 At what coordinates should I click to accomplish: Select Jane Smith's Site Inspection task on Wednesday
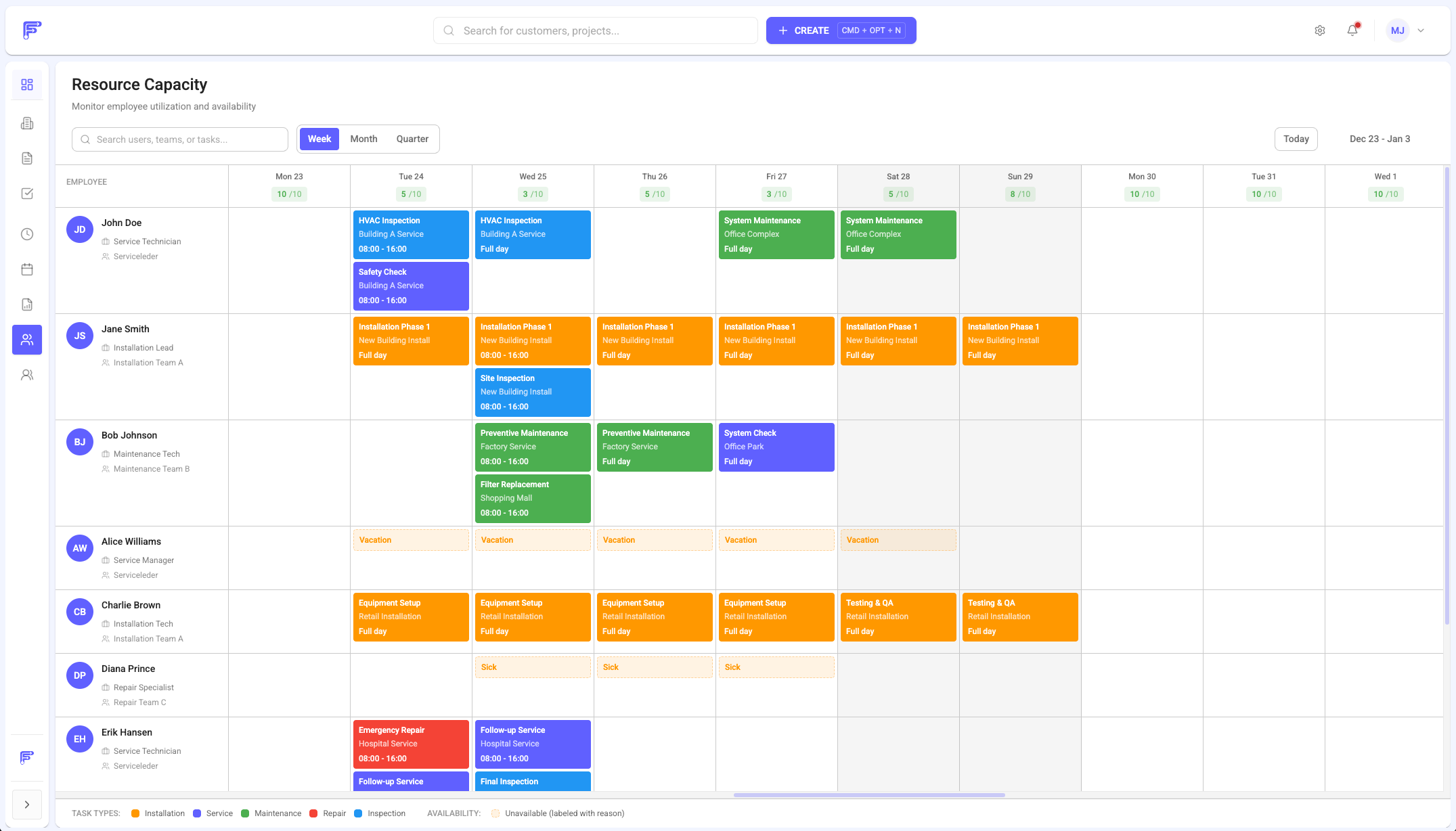[x=533, y=392]
